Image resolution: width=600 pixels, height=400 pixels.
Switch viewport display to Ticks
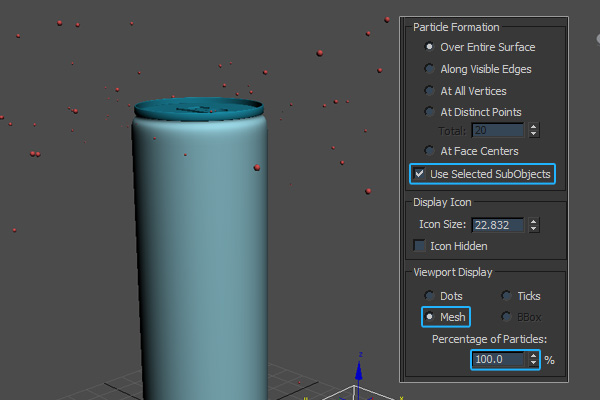click(506, 296)
